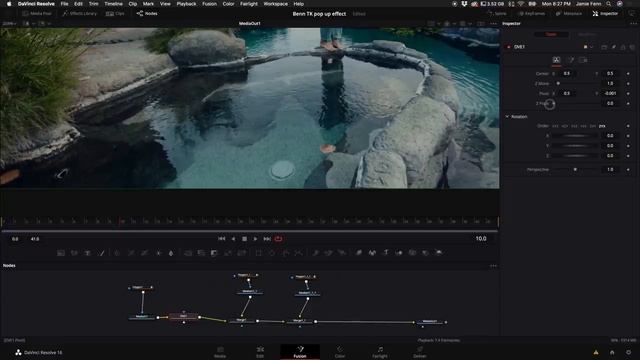Image resolution: width=640 pixels, height=360 pixels.
Task: Toggle loop playback button
Action: (278, 239)
